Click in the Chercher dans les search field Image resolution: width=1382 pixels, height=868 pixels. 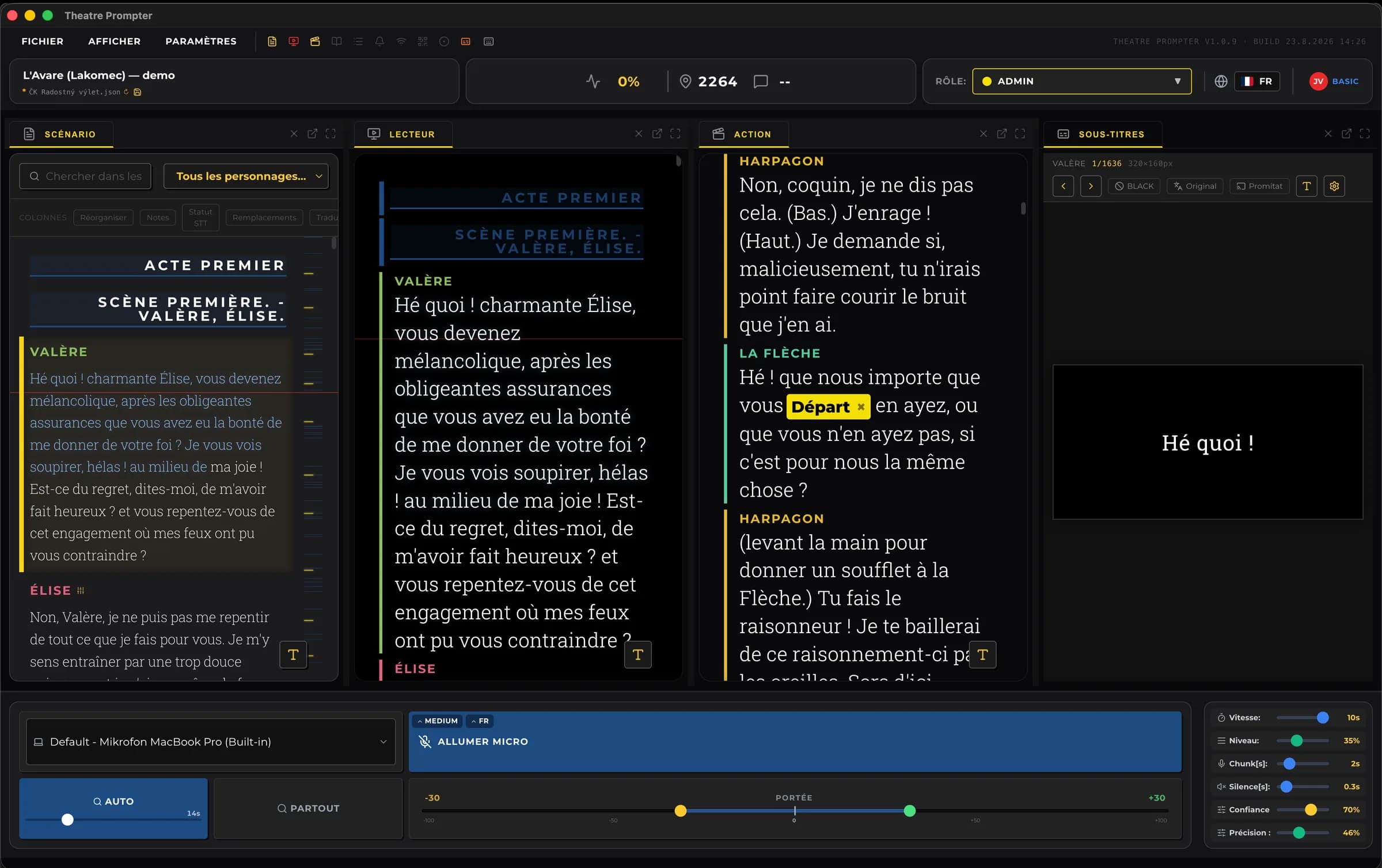pyautogui.click(x=85, y=176)
